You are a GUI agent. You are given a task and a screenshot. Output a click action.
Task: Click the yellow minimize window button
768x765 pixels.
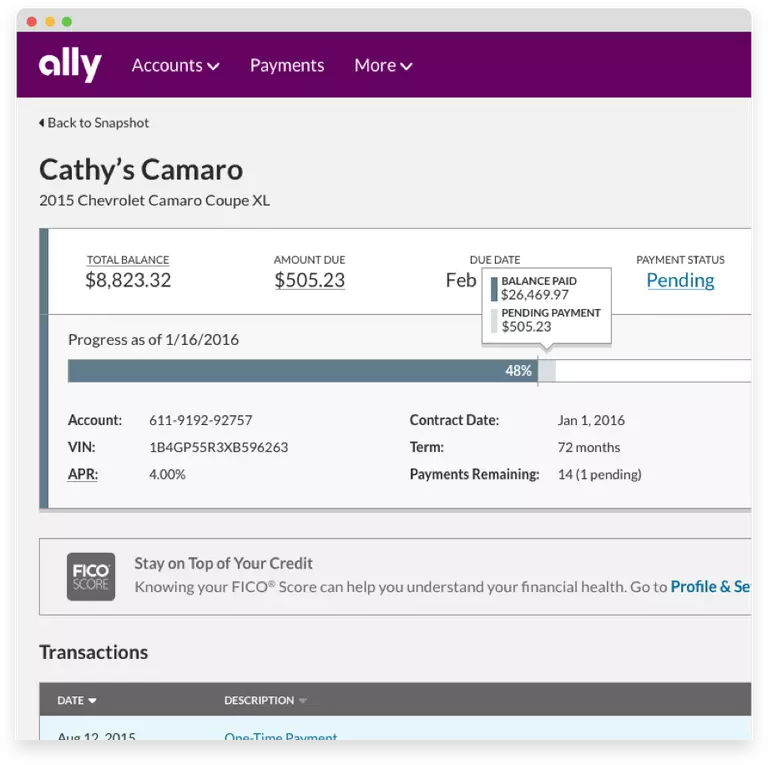49,21
